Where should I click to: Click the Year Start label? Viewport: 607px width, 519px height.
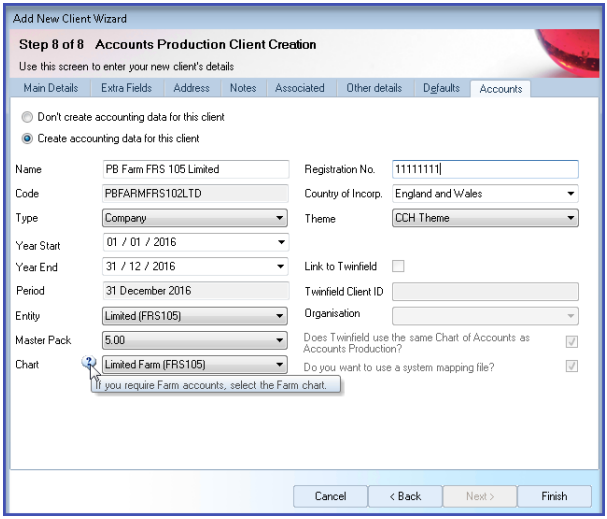click(38, 245)
